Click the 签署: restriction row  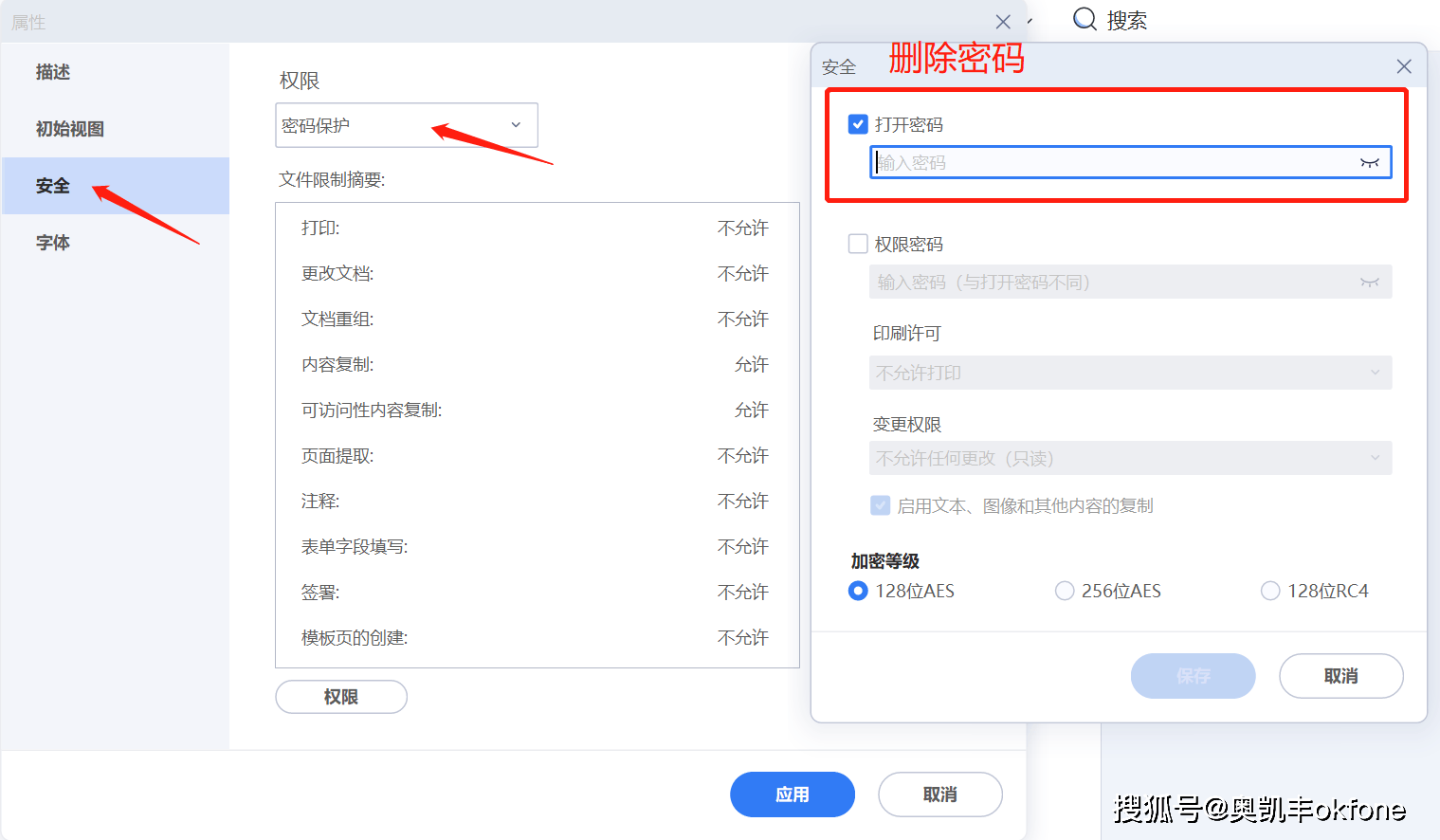click(x=537, y=593)
